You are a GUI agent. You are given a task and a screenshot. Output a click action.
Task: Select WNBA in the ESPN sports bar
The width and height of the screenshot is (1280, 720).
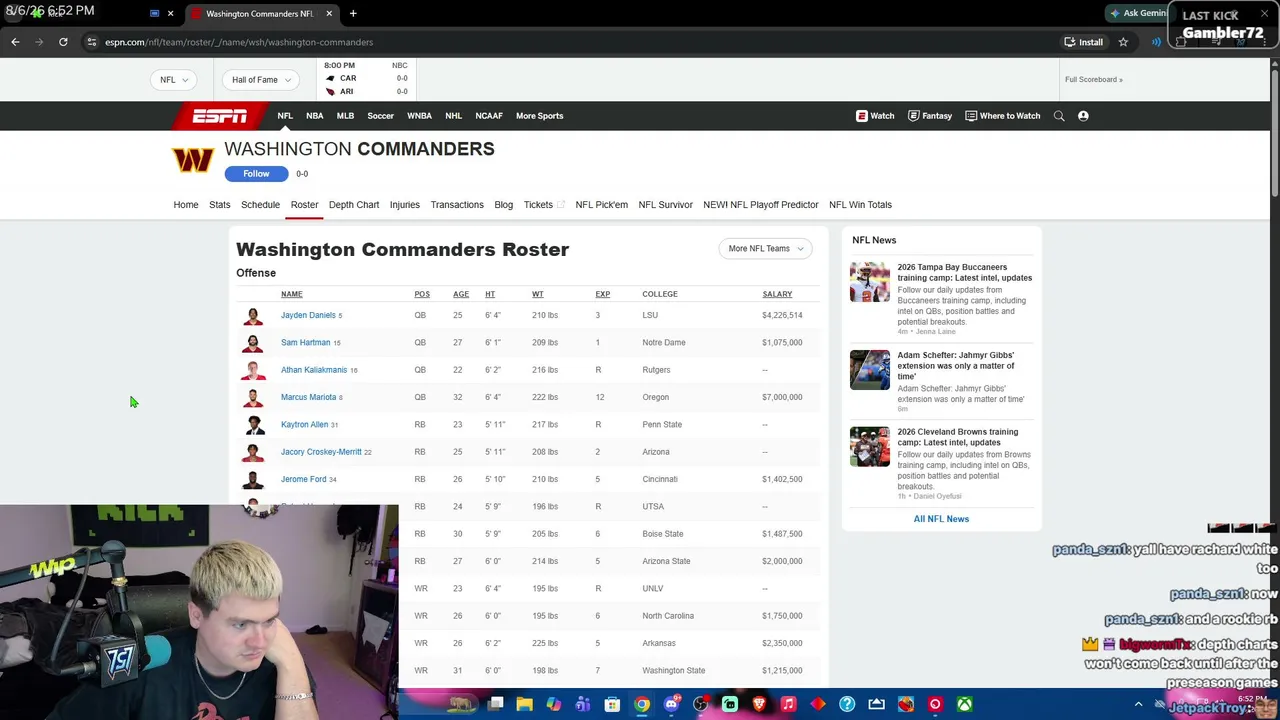(419, 116)
